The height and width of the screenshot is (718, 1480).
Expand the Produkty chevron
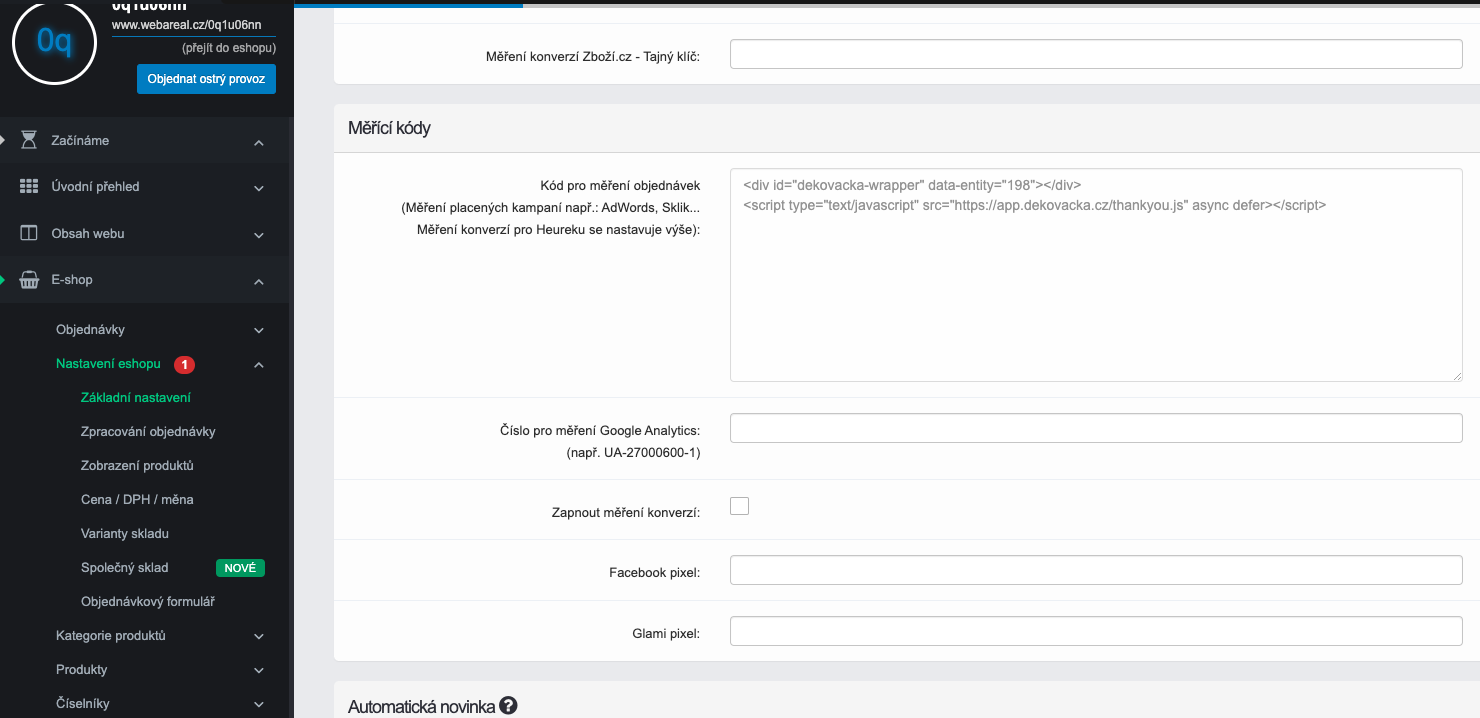(259, 671)
